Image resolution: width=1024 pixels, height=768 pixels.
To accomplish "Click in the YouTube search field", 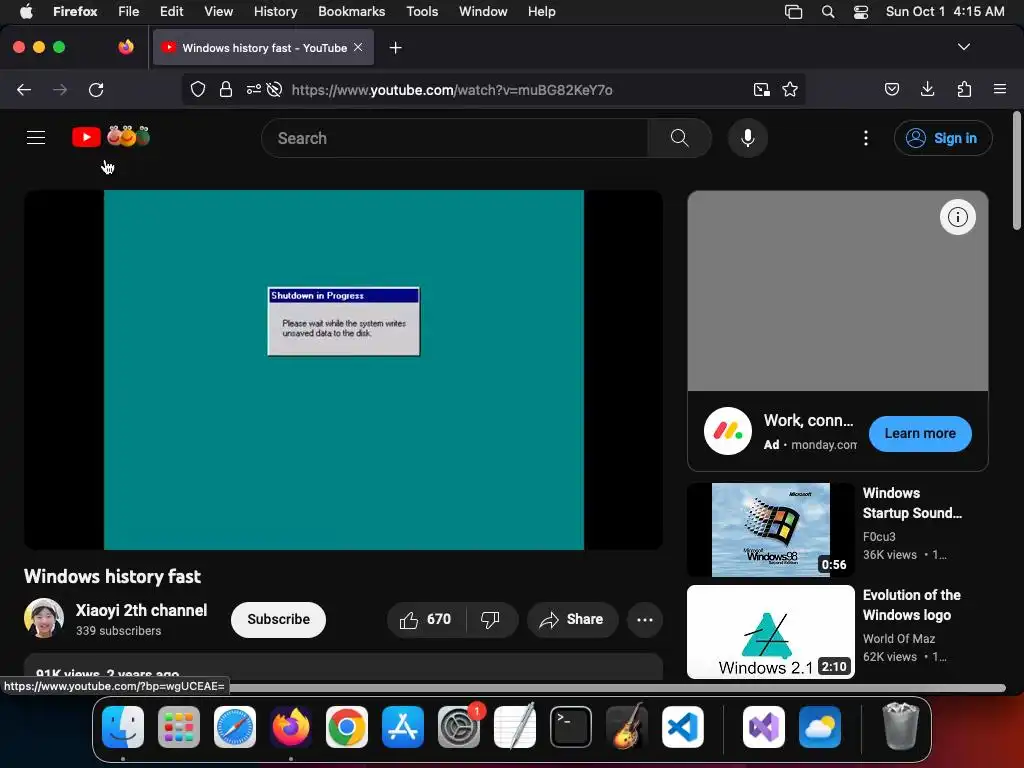I will [x=455, y=138].
